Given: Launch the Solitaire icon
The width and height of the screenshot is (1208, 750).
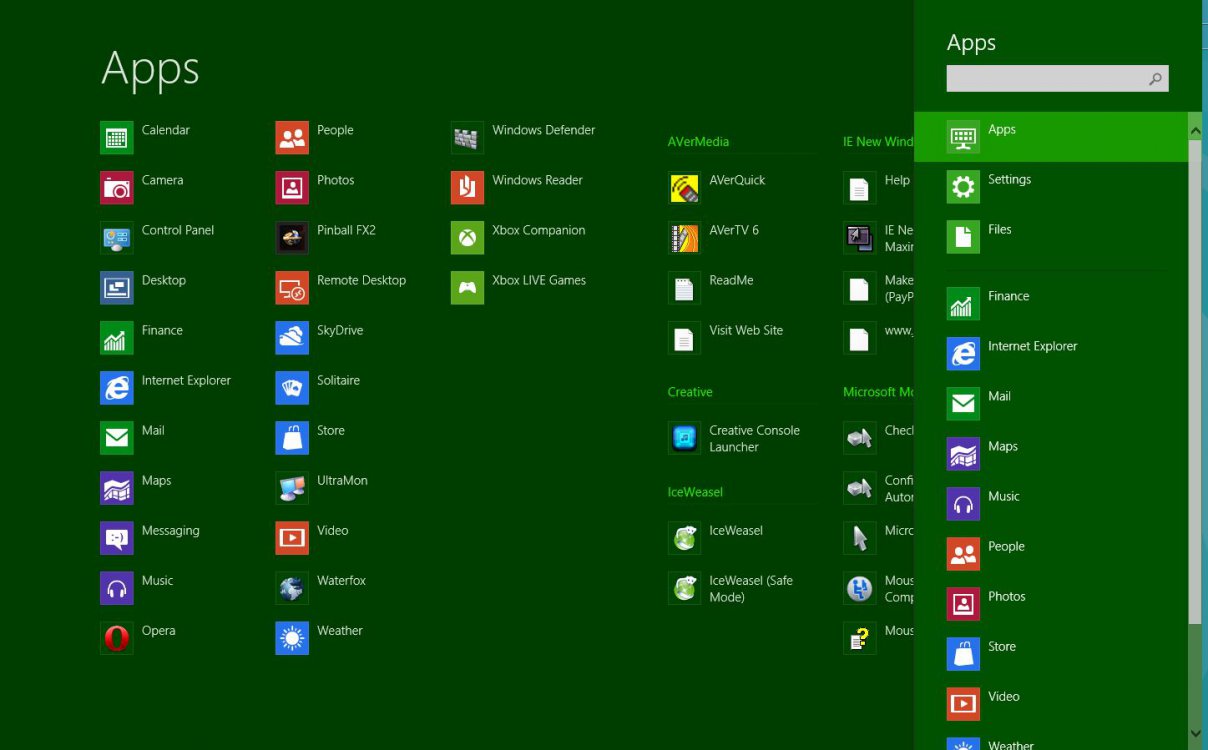Looking at the screenshot, I should 292,387.
